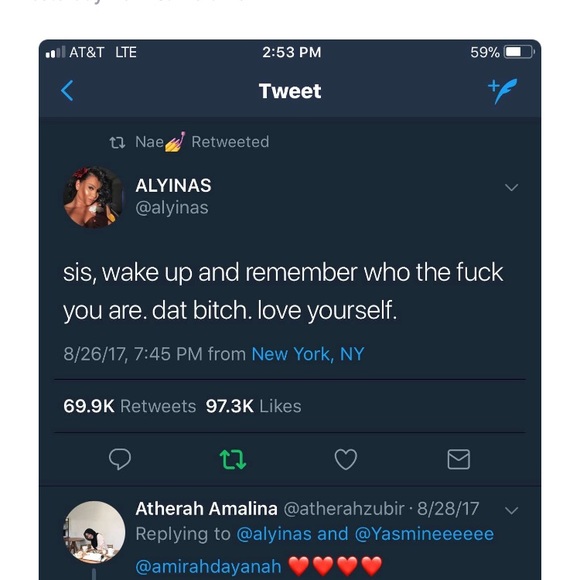Screen dimensions: 580x580
Task: Open the New York, NY location link
Action: pos(308,354)
